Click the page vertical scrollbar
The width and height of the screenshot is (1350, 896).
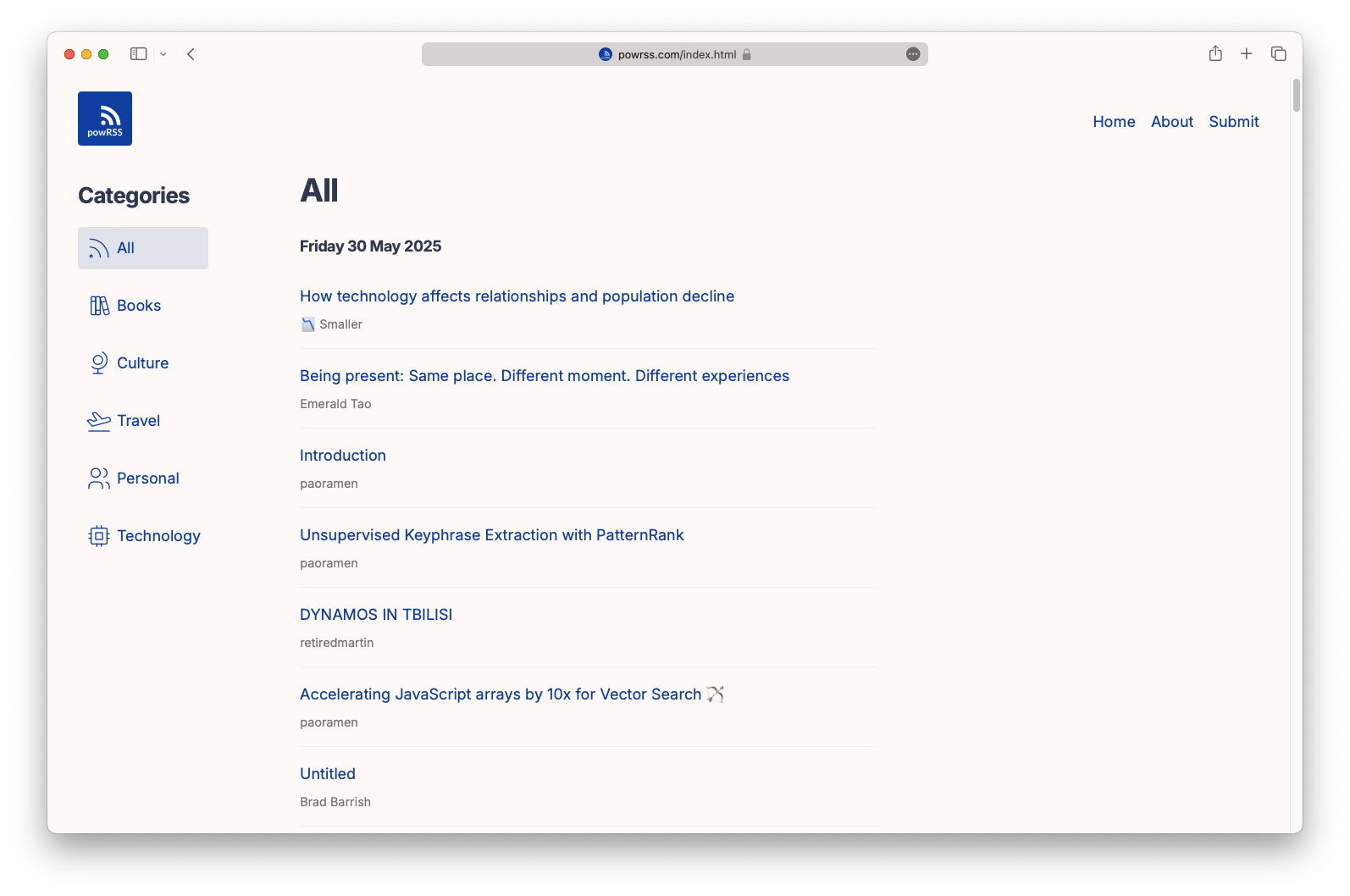pyautogui.click(x=1296, y=95)
